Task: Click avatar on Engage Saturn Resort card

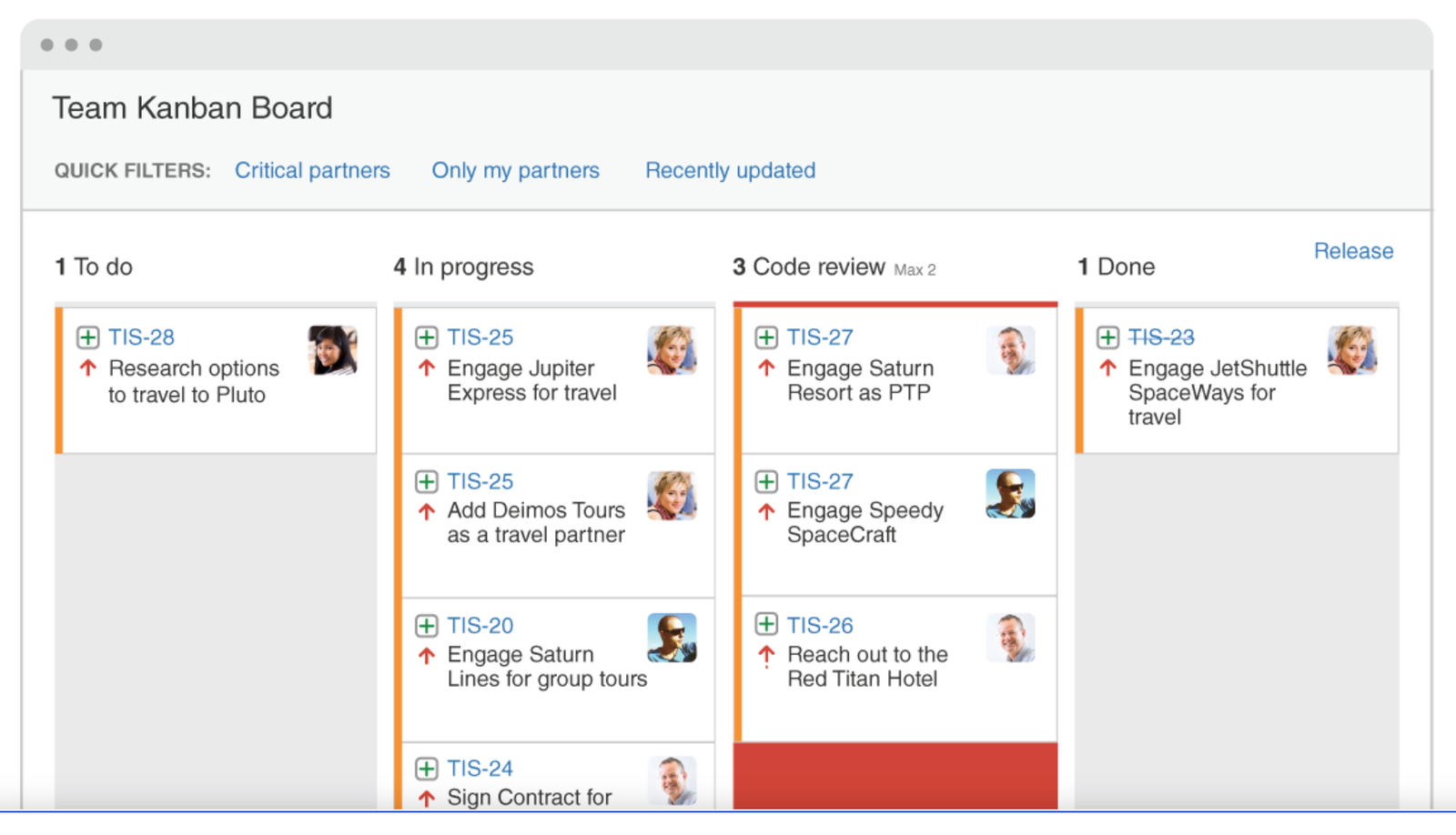Action: tap(1010, 350)
